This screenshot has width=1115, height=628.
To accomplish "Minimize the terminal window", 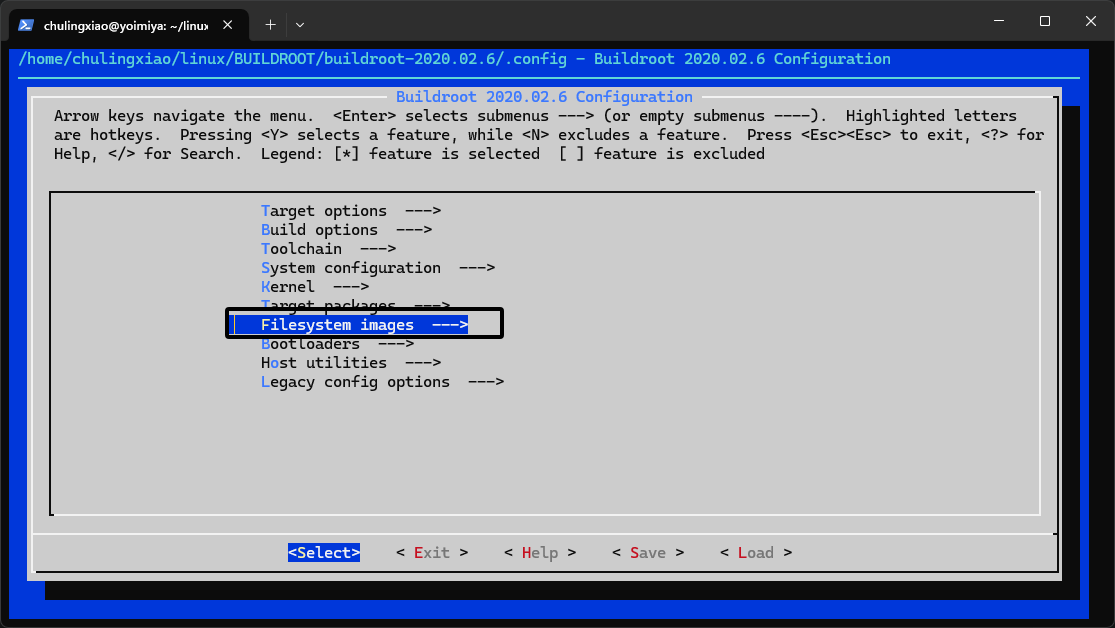I will click(x=999, y=21).
